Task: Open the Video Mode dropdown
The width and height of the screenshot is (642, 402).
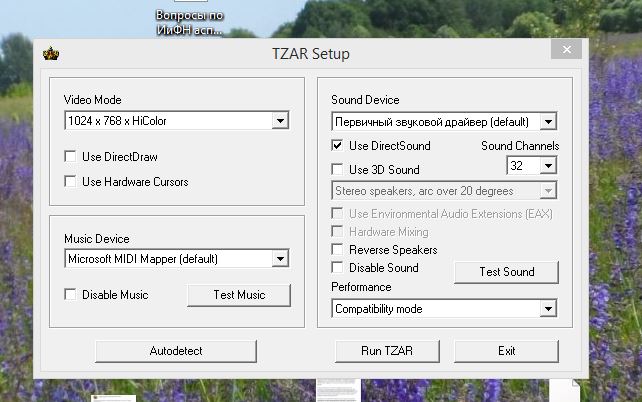Action: [x=279, y=122]
